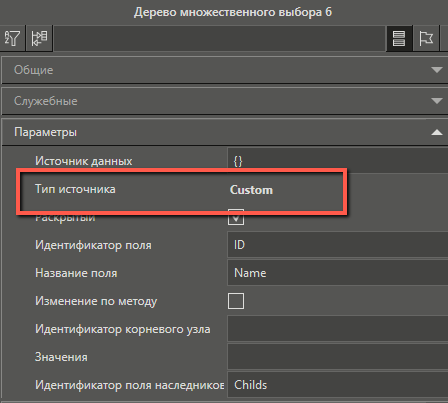Collapse the Параметры section arrow
Viewport: 448px width, 403px height.
pyautogui.click(x=437, y=132)
